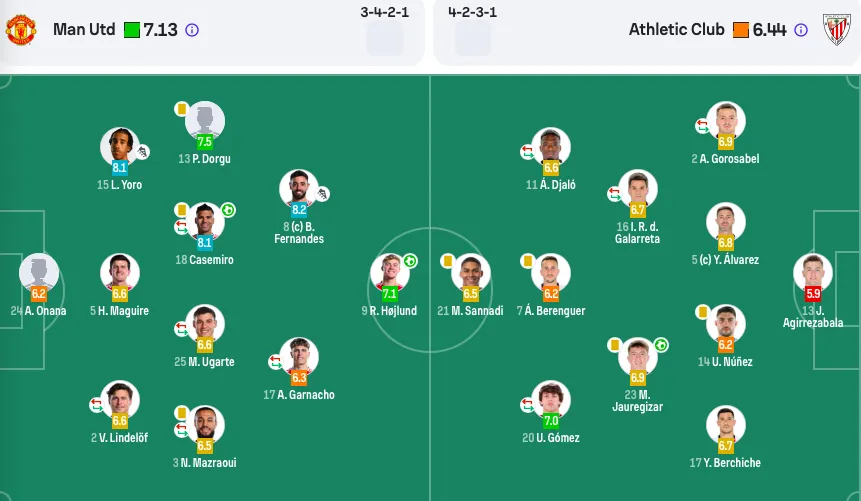
Task: Click A. Onana's 6.2 rating badge
Action: click(38, 294)
